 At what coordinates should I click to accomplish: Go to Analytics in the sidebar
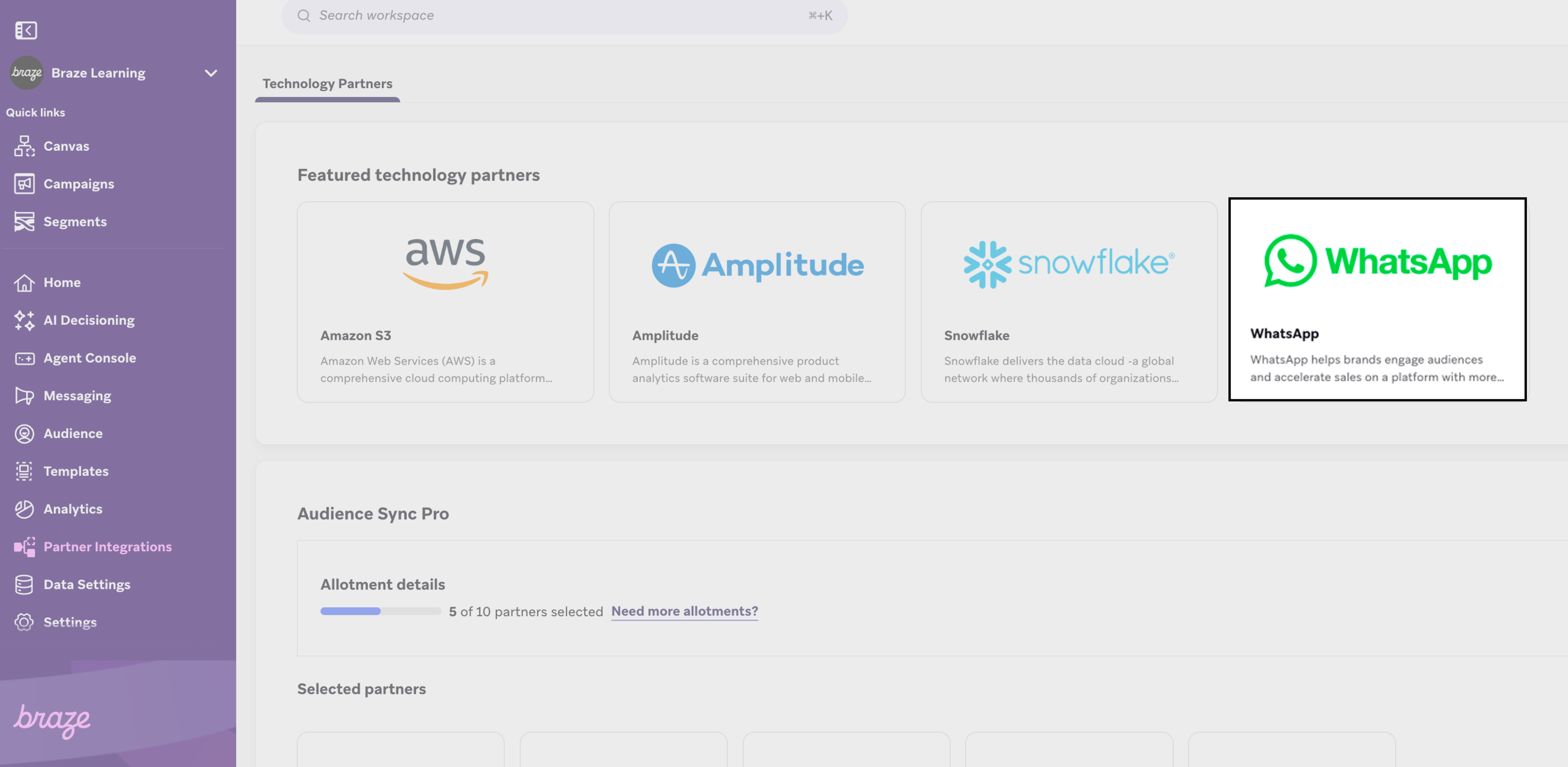point(73,509)
